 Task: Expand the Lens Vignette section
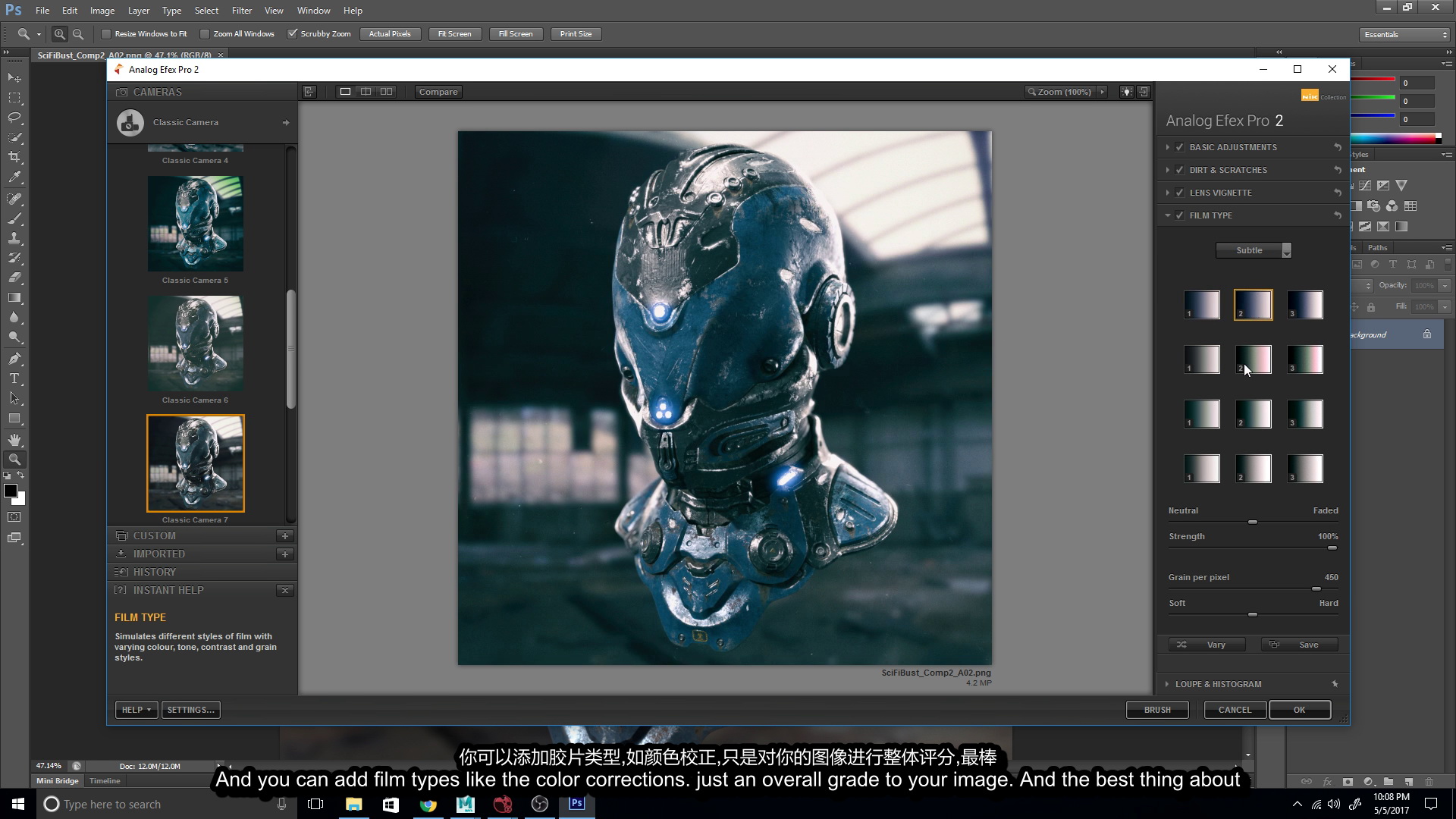tap(1168, 193)
